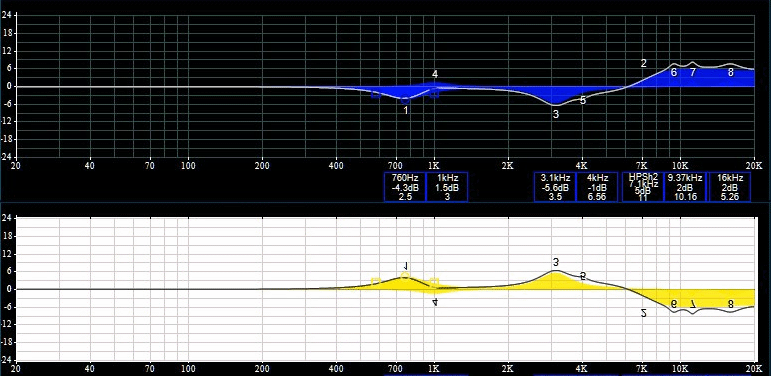Select band 5 node in the blue EQ graph
The height and width of the screenshot is (376, 771).
583,100
